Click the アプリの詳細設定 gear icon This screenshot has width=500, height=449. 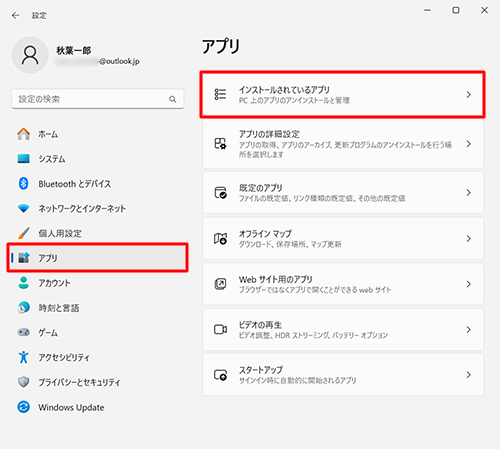tap(220, 144)
